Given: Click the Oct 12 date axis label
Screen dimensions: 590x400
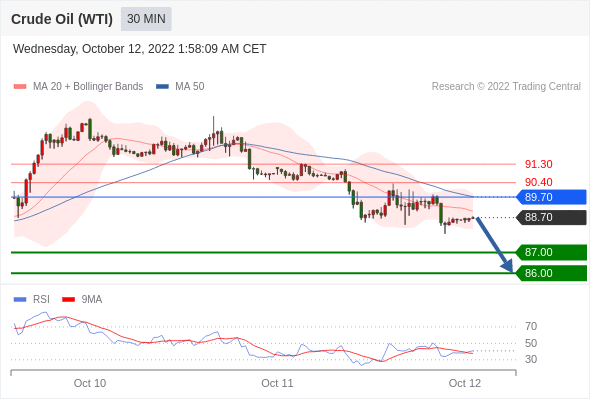Looking at the screenshot, I should (x=465, y=383).
